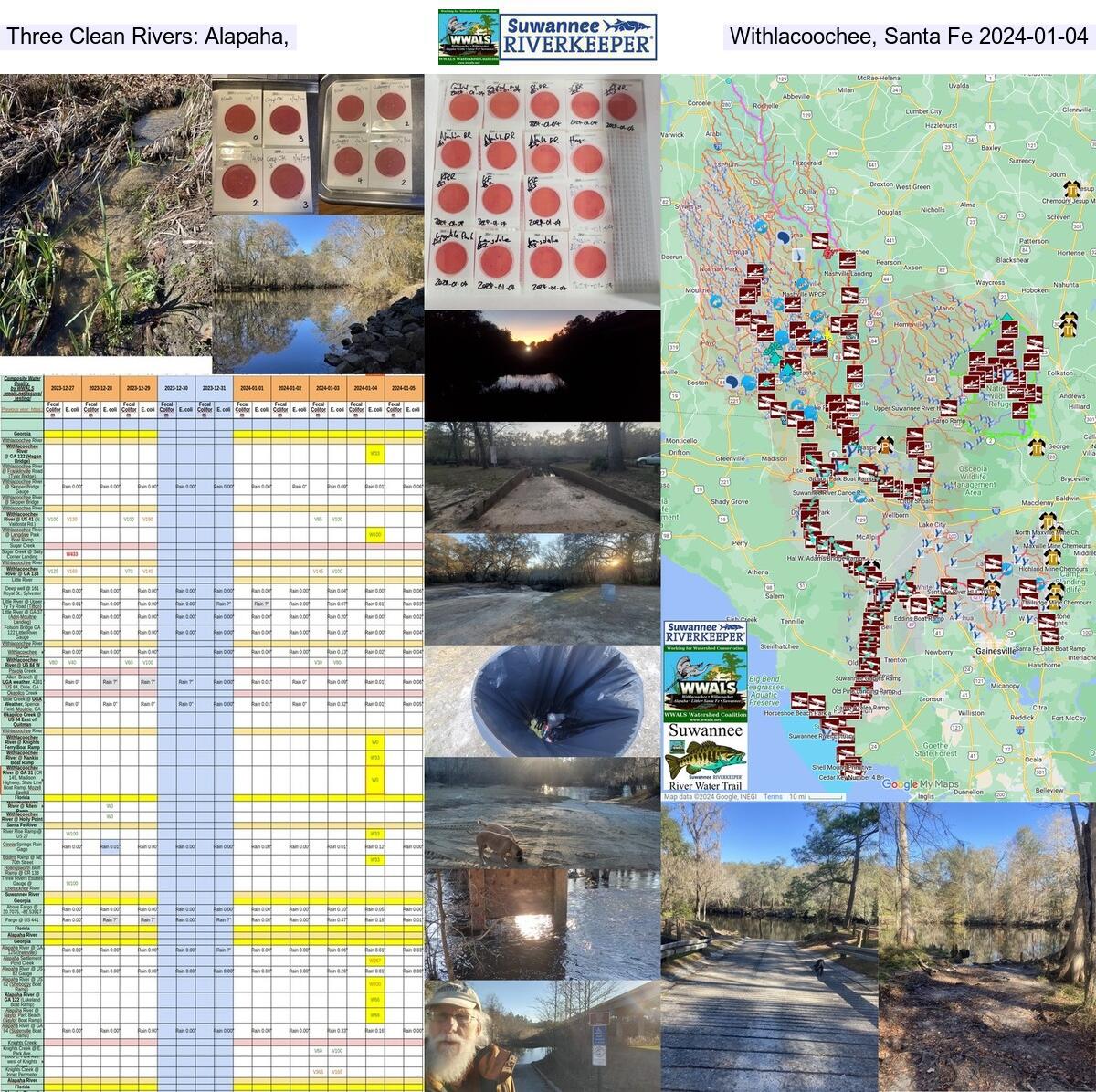
Task: Click the Suwannee Riverkeeper banner wordmark
Action: pos(578,36)
